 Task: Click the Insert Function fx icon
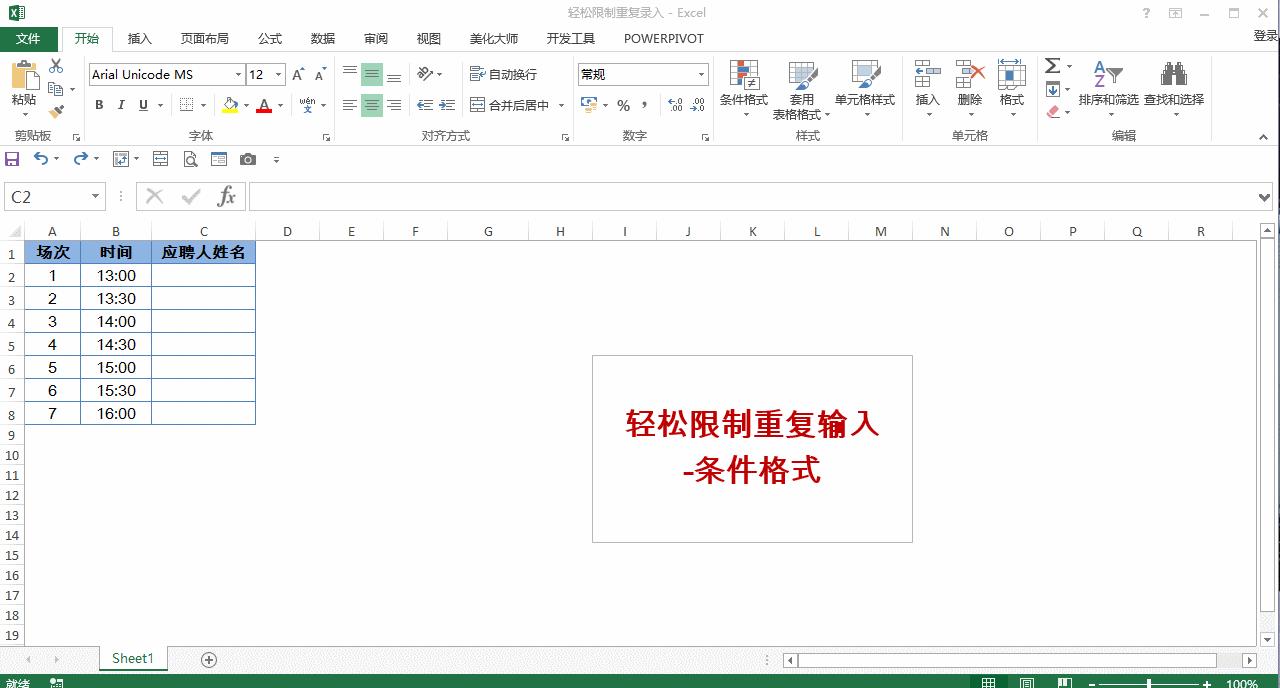point(226,196)
